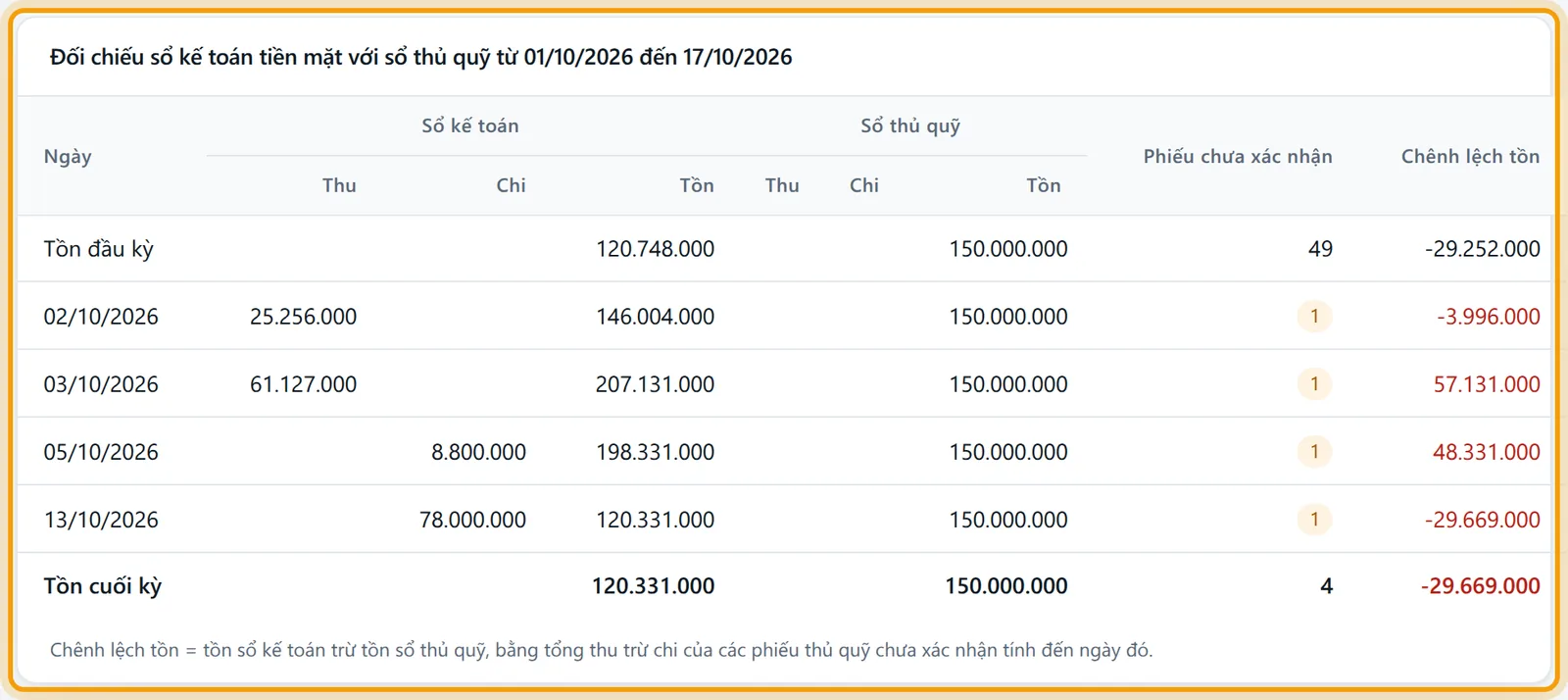Click the 150.000.000 cashier balance in Tồn cuối kỳ row

coord(1006,586)
